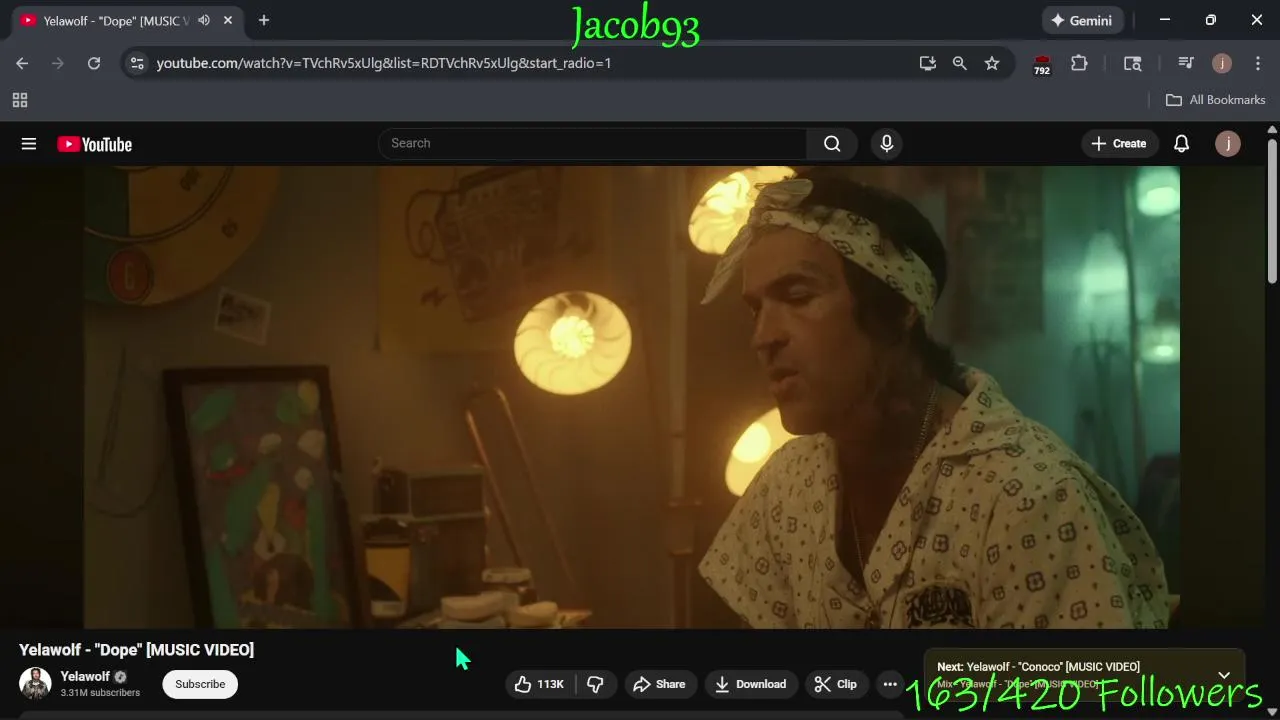
Task: Open the apps grid in bookmarks bar
Action: click(20, 100)
